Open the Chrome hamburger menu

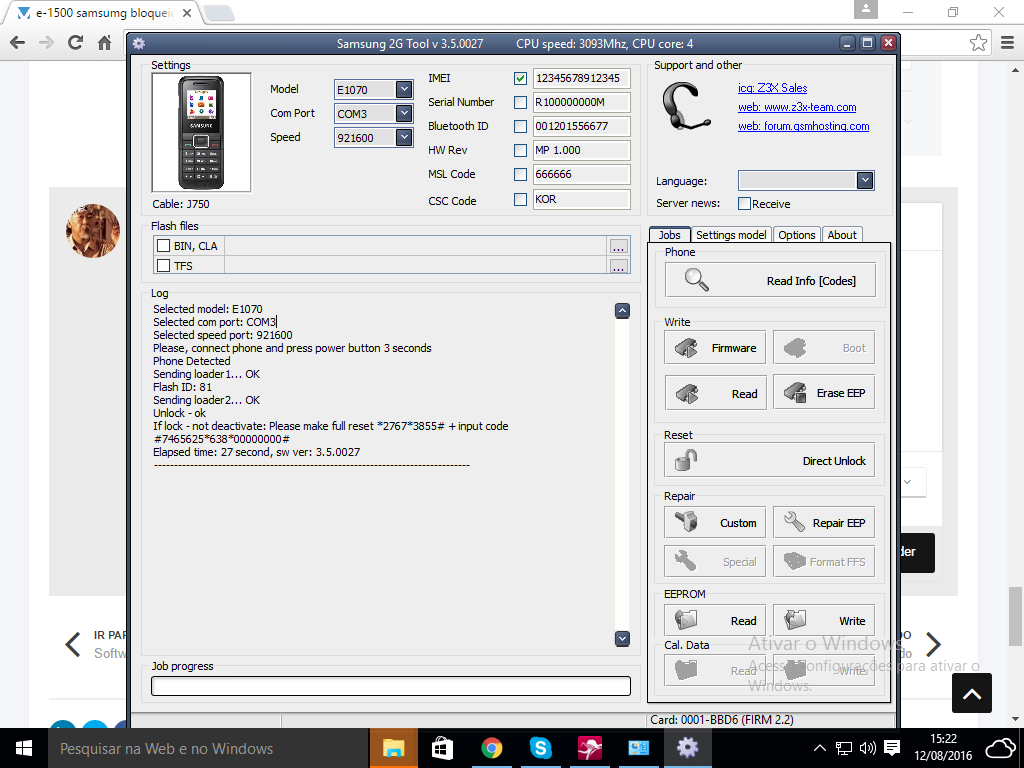click(1008, 43)
